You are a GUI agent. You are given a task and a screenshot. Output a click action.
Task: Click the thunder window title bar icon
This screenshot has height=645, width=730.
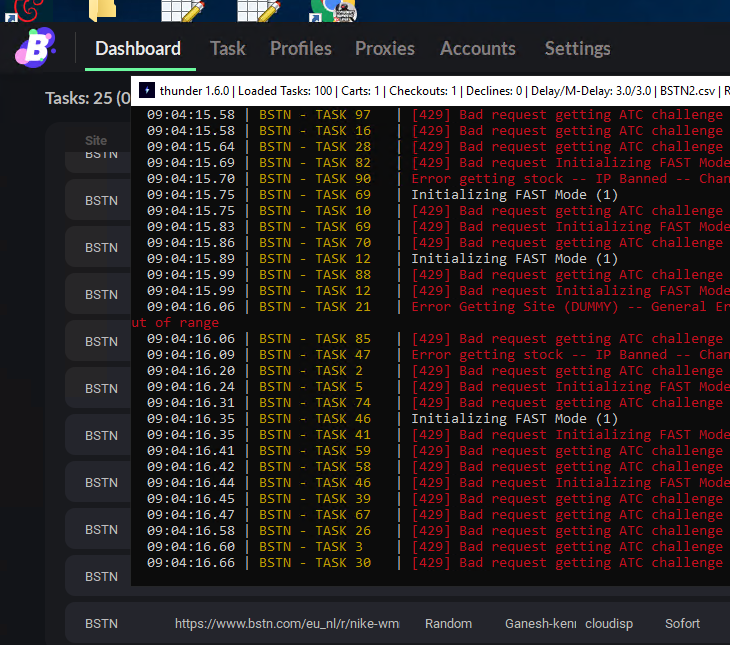click(147, 90)
